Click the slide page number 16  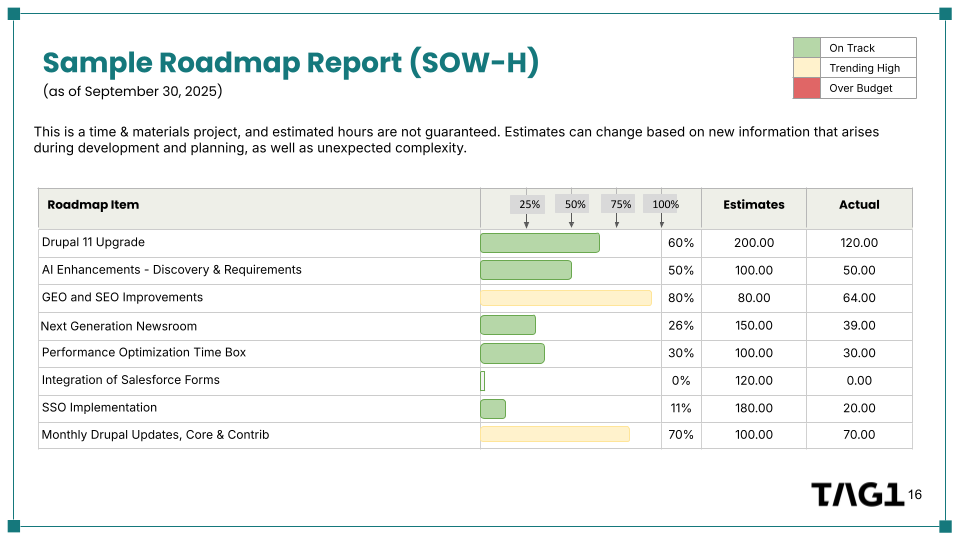[x=915, y=495]
